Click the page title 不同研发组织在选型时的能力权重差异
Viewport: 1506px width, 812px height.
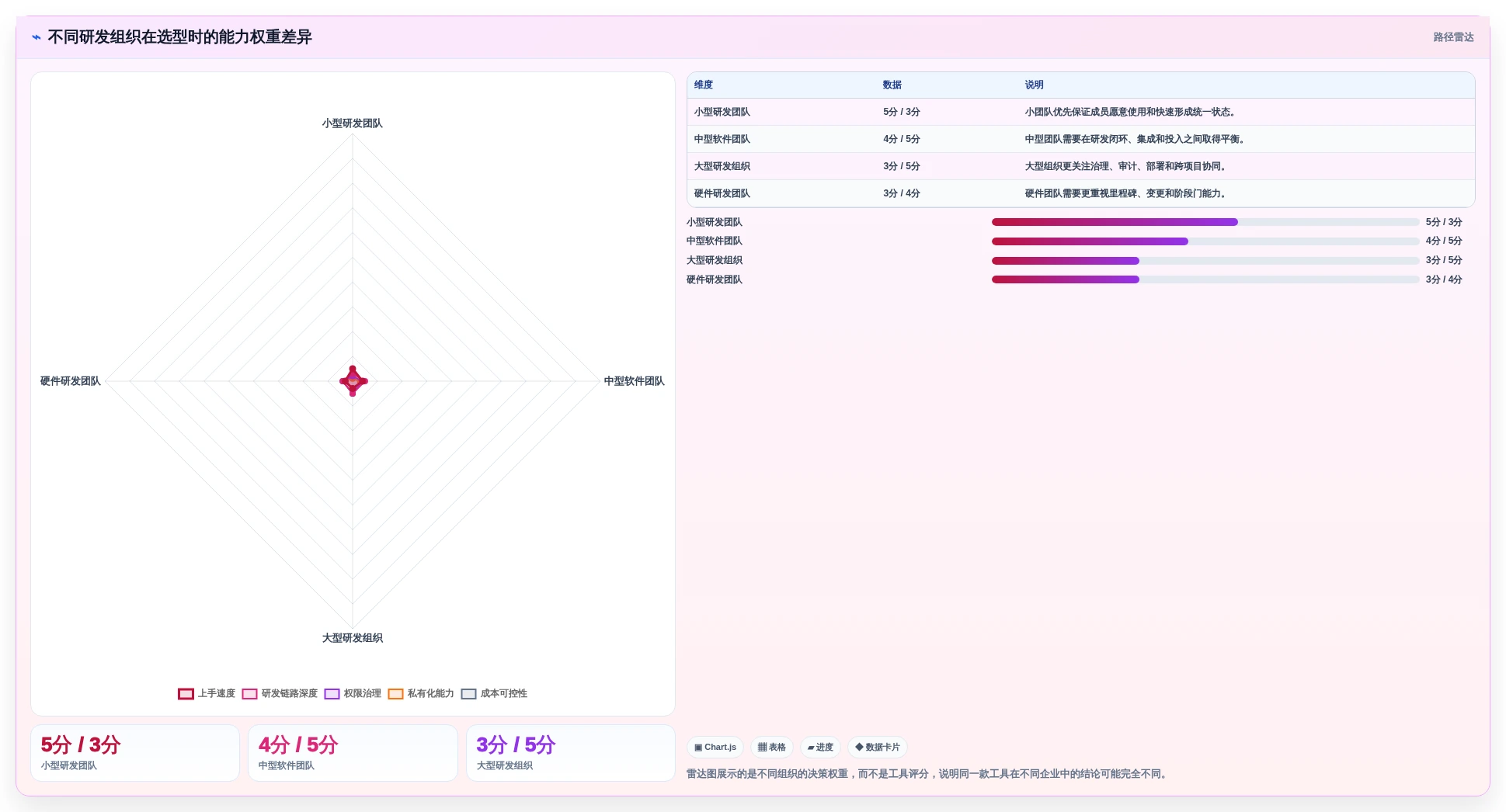[x=179, y=37]
